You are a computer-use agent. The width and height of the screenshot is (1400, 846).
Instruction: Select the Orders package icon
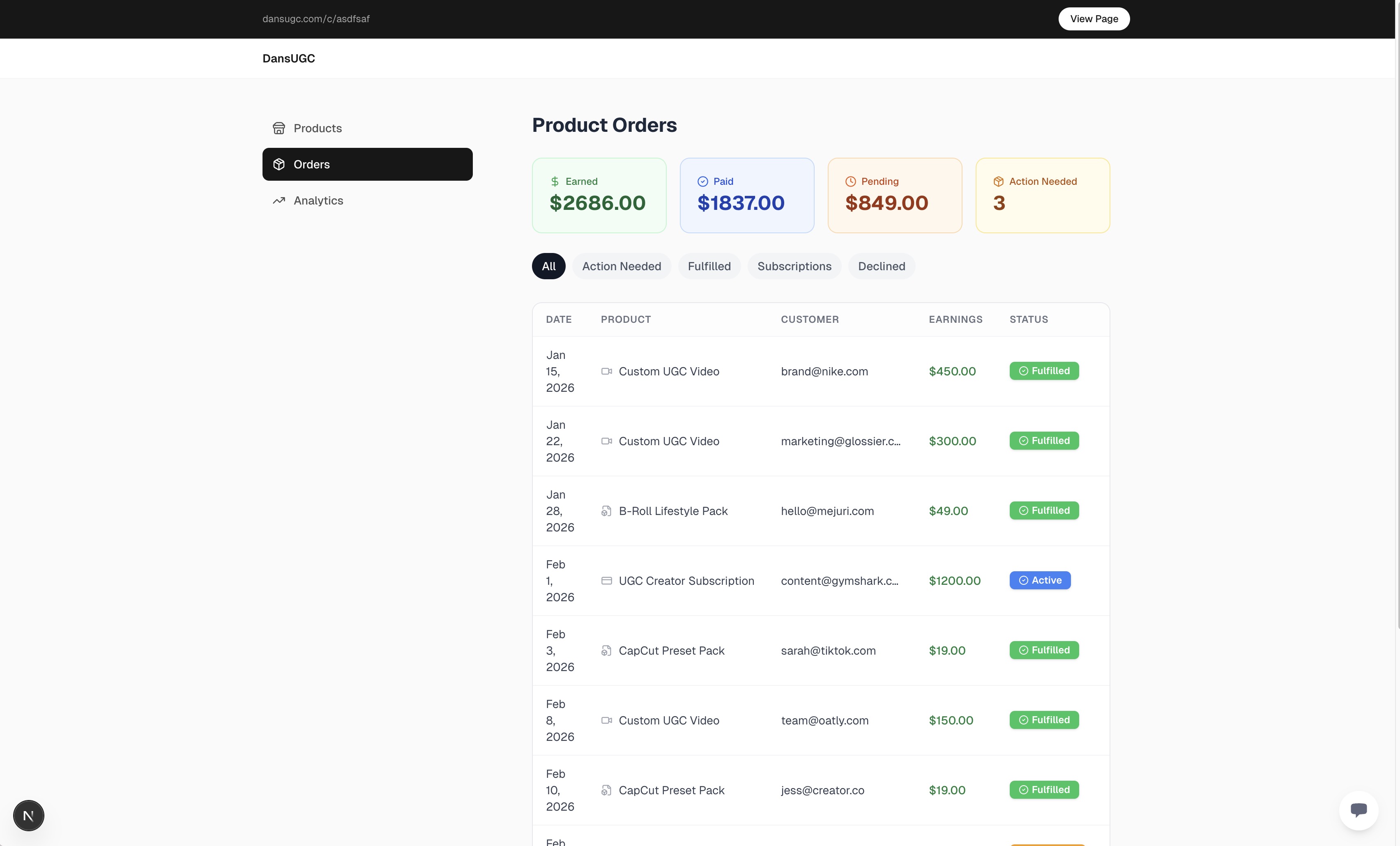click(x=279, y=164)
